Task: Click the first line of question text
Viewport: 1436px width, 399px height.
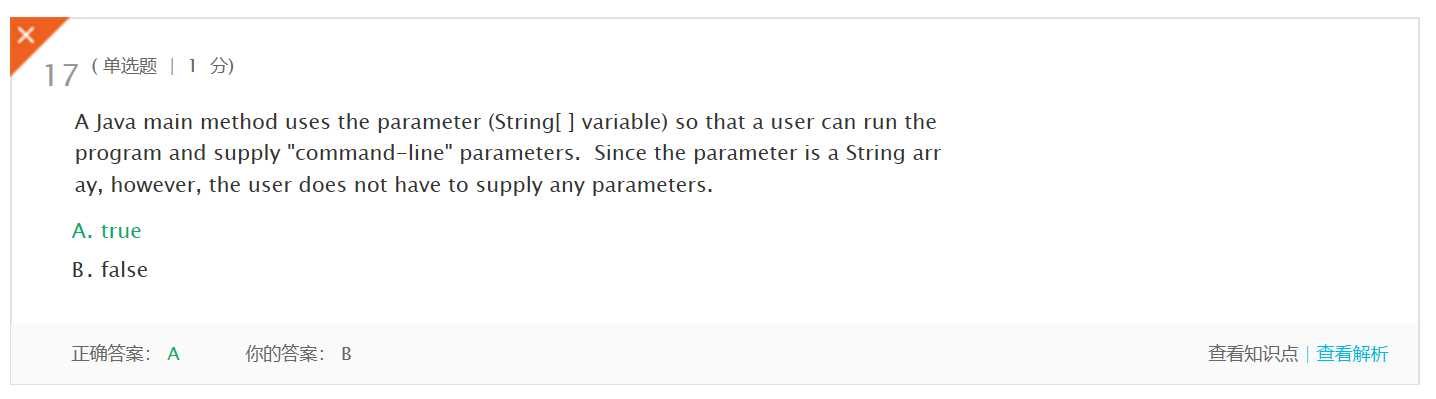Action: (x=506, y=123)
